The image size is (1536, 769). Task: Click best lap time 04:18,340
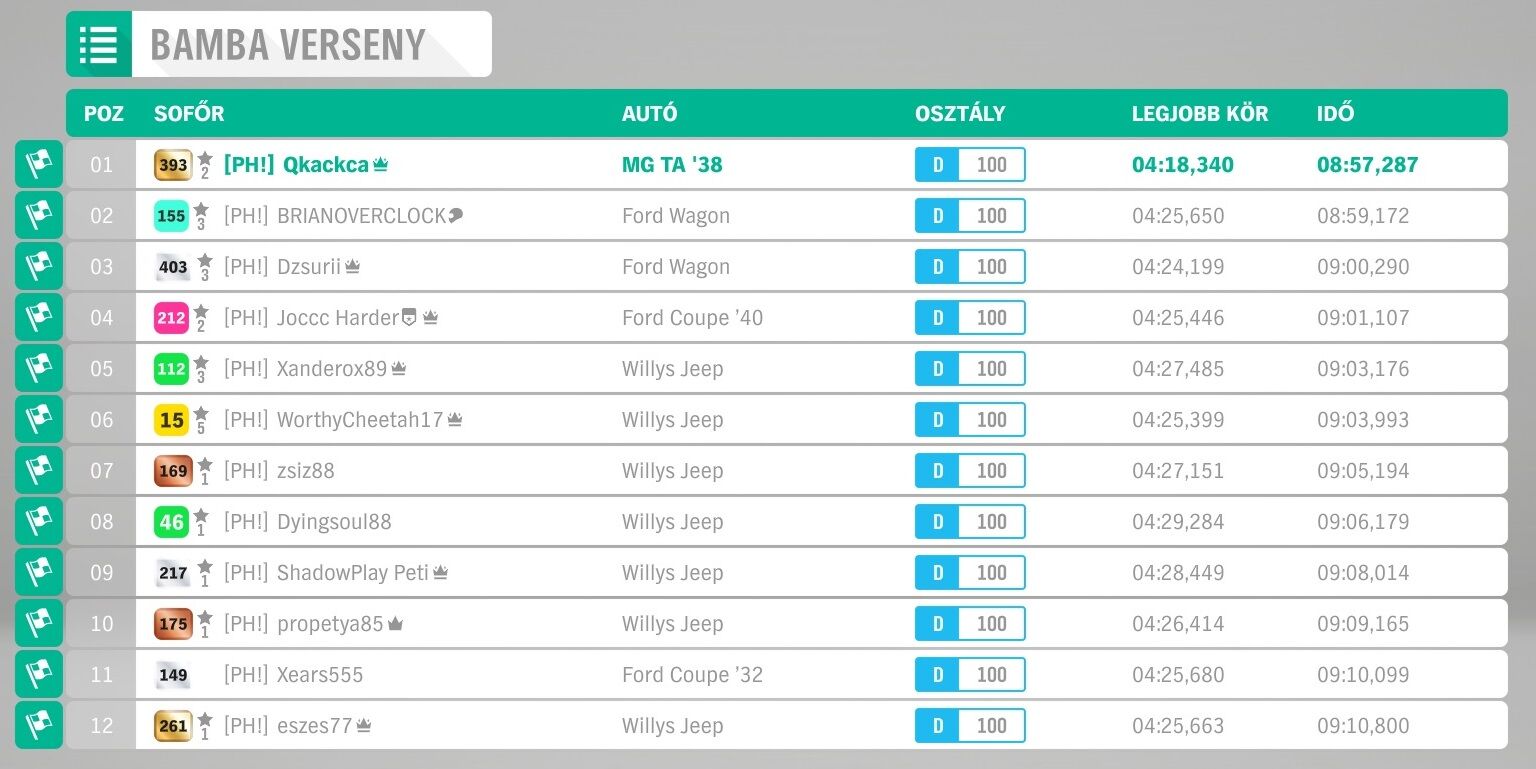1183,165
